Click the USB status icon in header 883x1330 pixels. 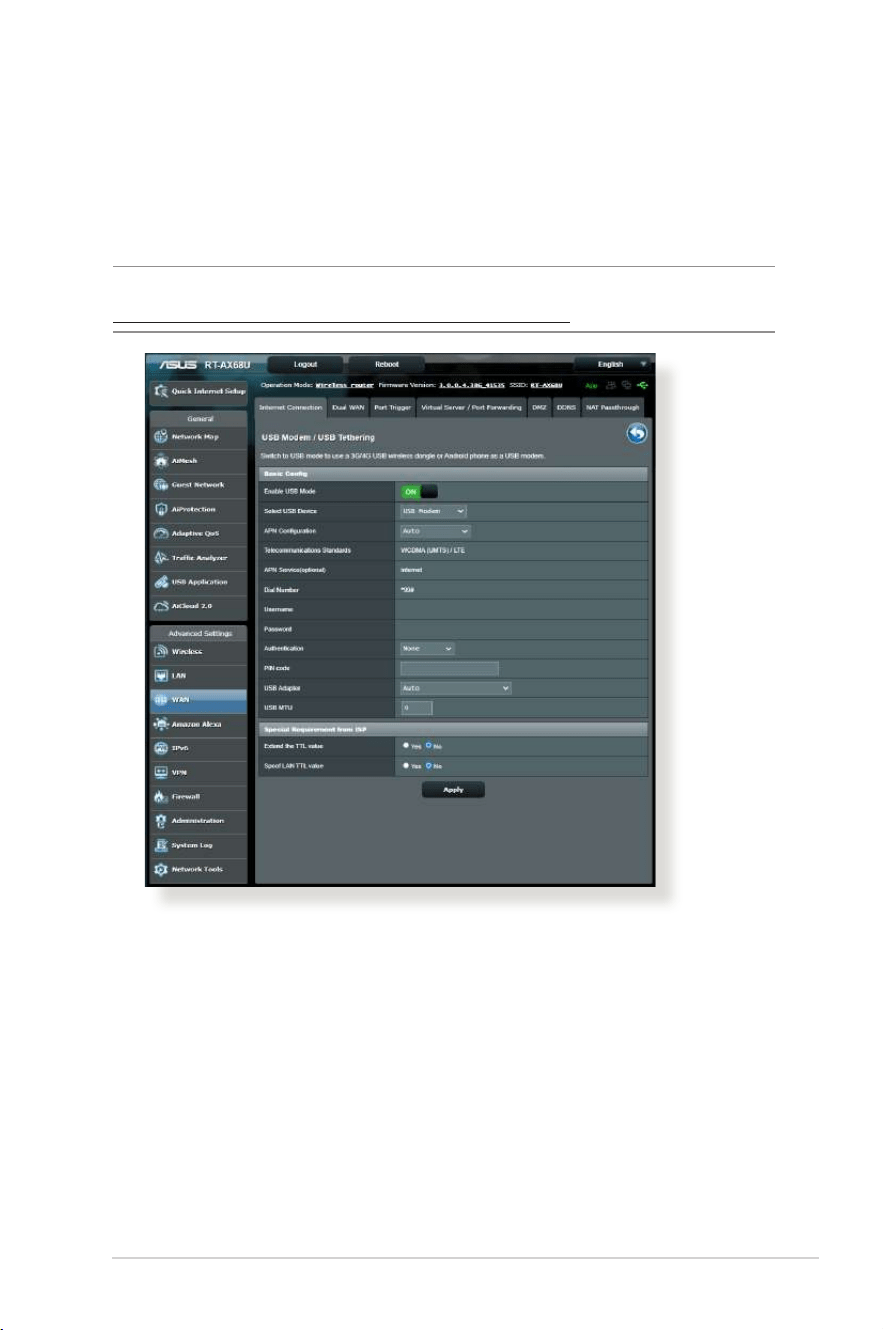click(642, 384)
